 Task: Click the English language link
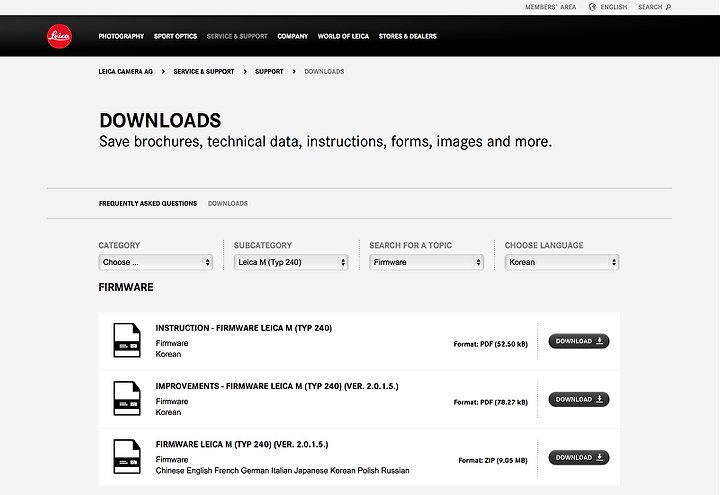[x=613, y=7]
